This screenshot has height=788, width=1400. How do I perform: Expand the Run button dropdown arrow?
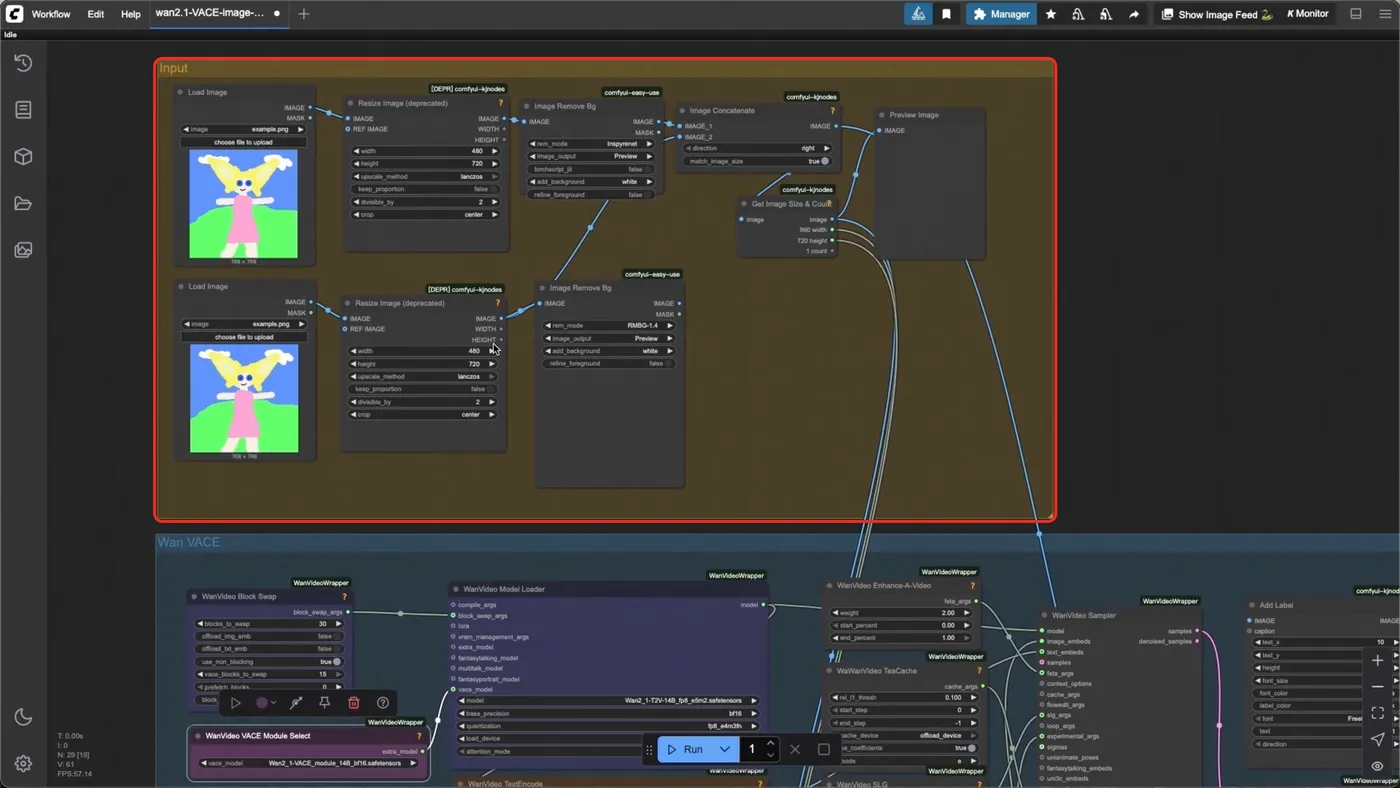[725, 749]
